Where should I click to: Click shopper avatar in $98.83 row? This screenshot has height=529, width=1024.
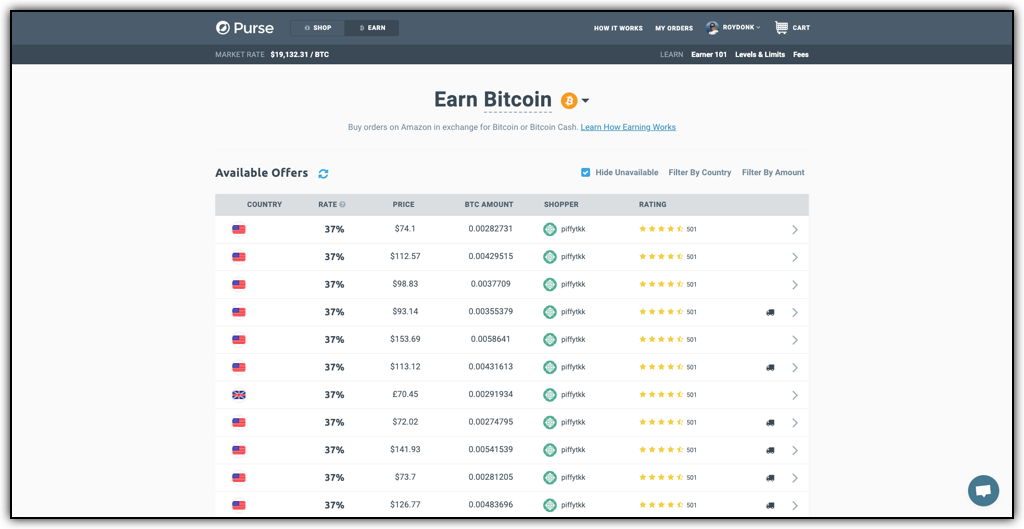coord(550,284)
